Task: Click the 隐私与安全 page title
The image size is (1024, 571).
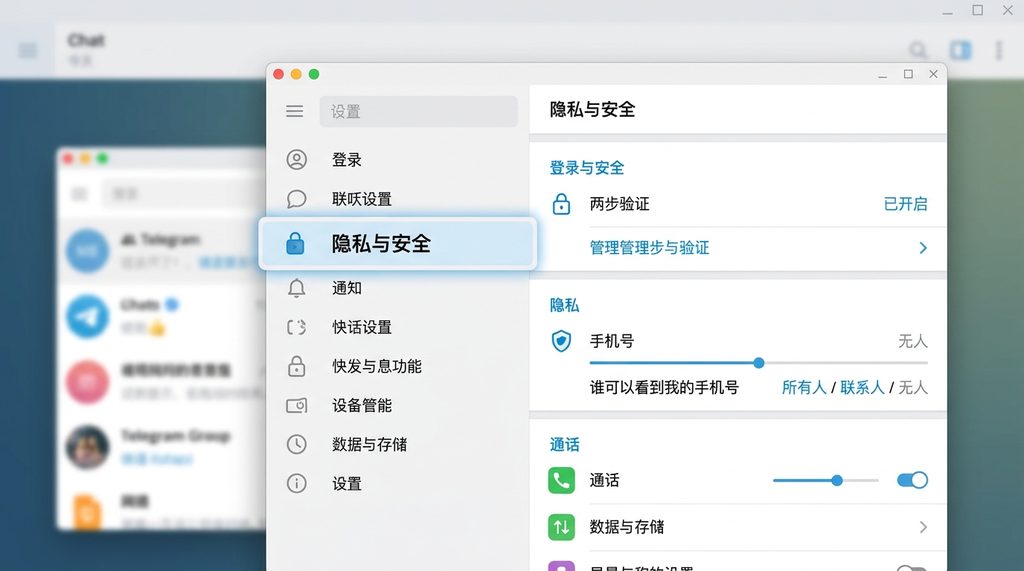Action: 592,109
